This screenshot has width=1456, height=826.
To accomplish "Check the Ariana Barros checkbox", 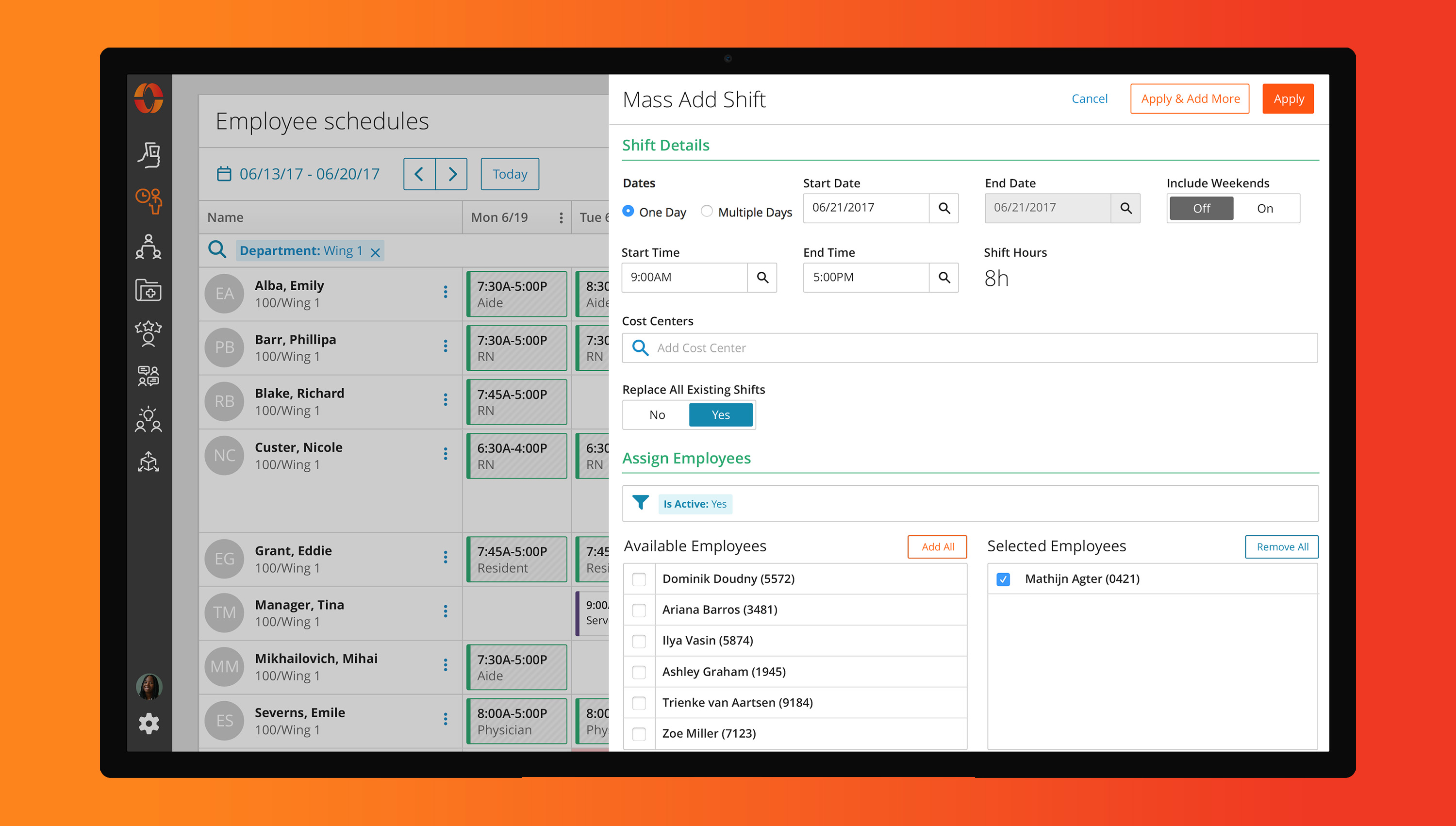I will pos(639,610).
